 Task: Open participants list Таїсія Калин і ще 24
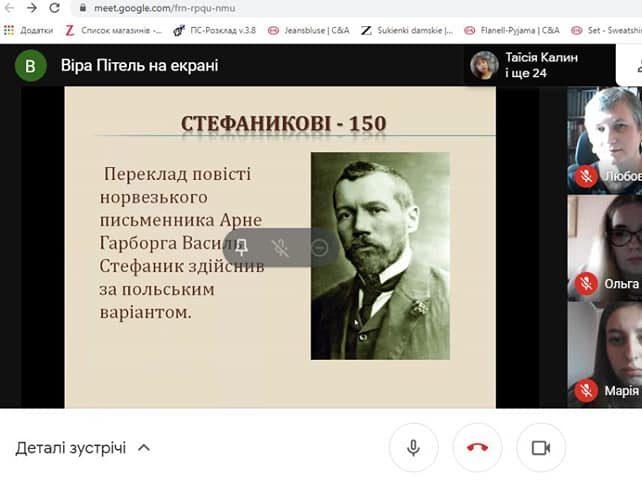coord(539,65)
